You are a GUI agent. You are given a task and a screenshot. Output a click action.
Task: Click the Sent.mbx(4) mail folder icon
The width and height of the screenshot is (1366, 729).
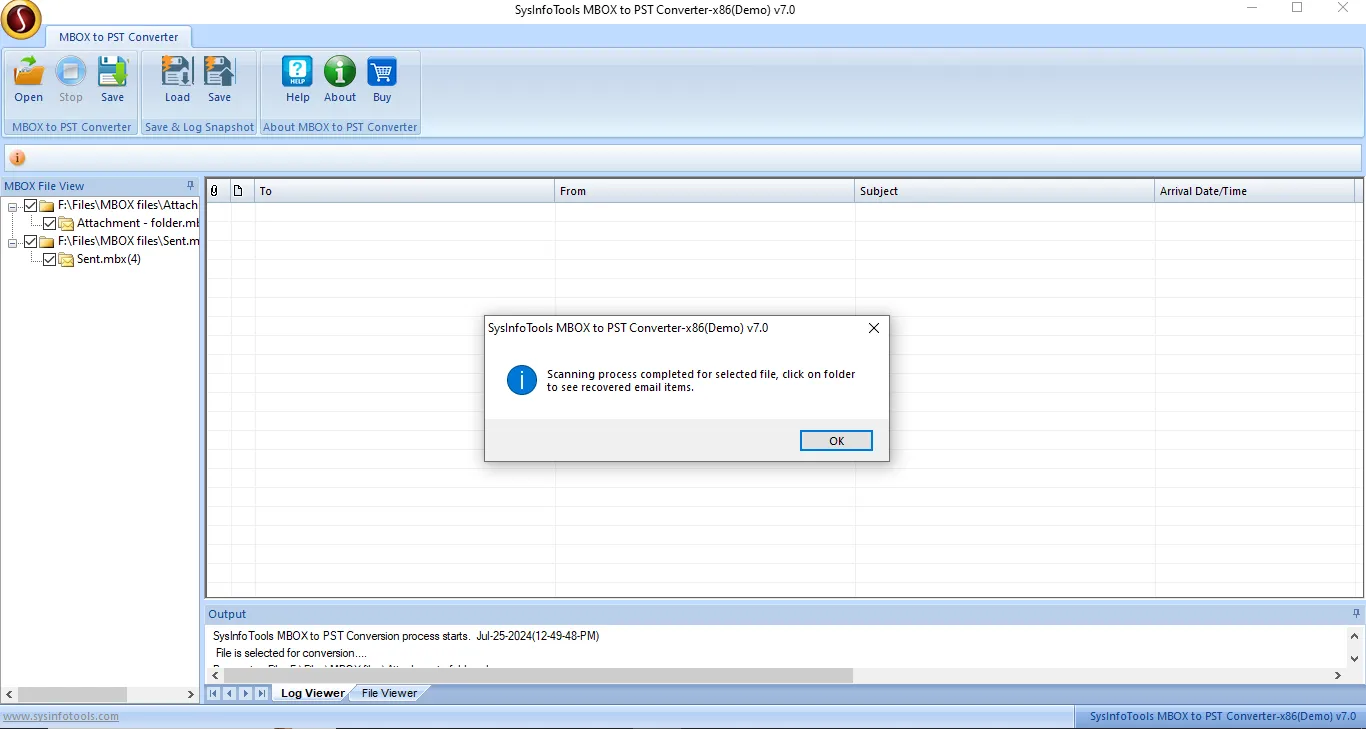[x=66, y=259]
